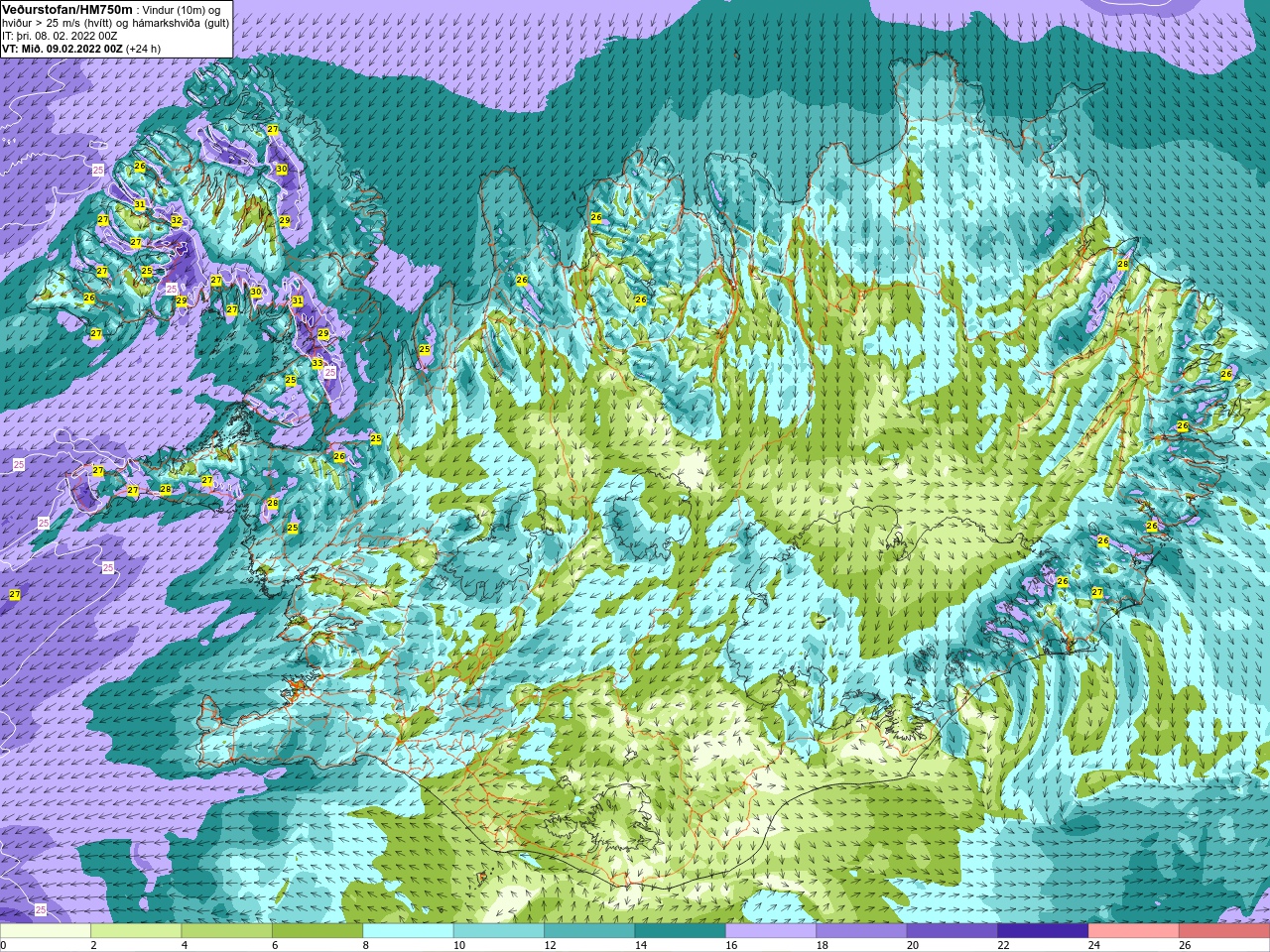This screenshot has height=952, width=1270.
Task: Click the 'IT: þri. 08. 02. 2022 00Z' line
Action: click(x=60, y=36)
